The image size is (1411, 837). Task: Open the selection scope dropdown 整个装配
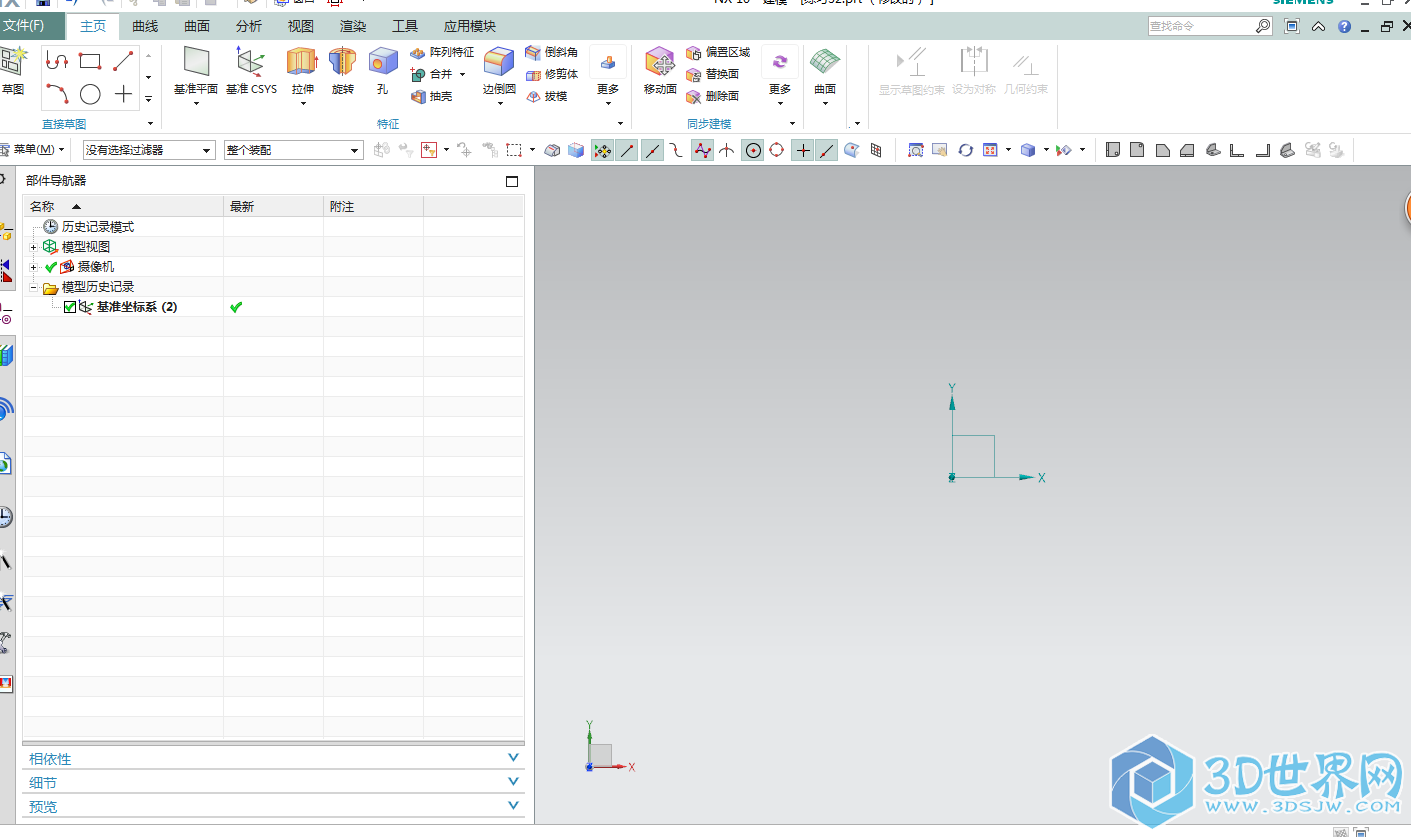pyautogui.click(x=293, y=150)
